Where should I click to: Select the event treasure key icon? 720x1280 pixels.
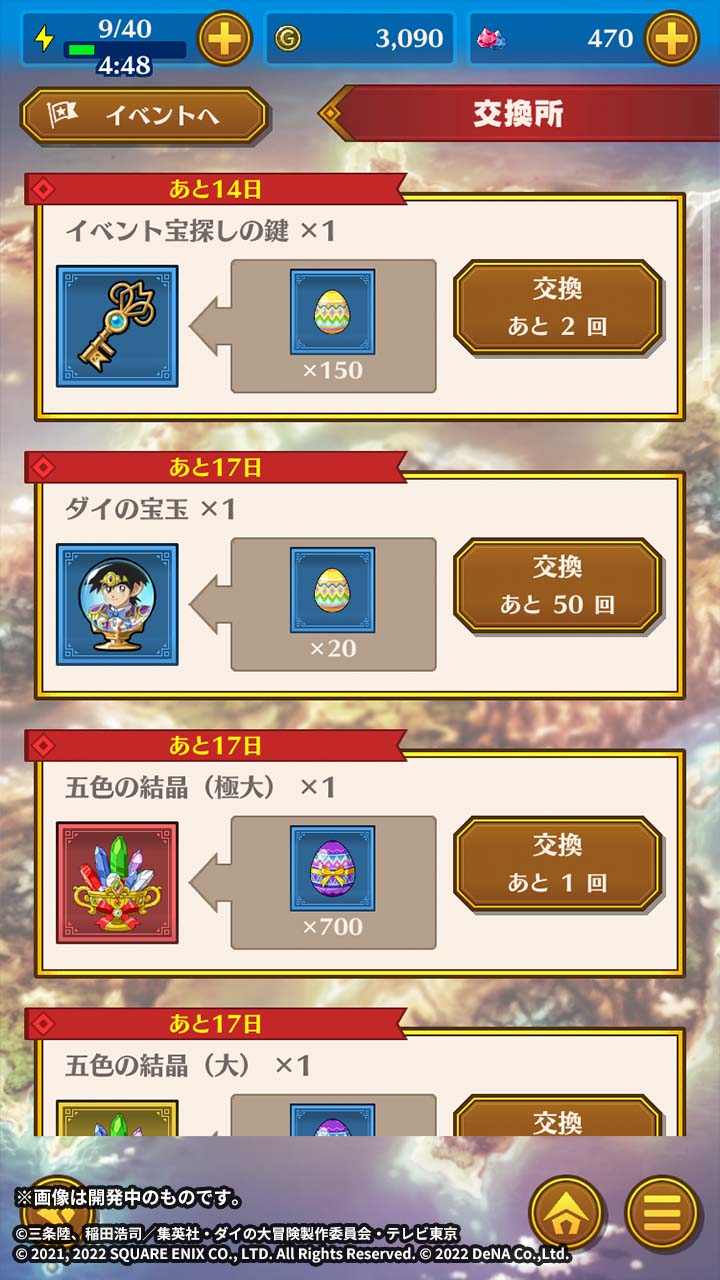tap(117, 326)
